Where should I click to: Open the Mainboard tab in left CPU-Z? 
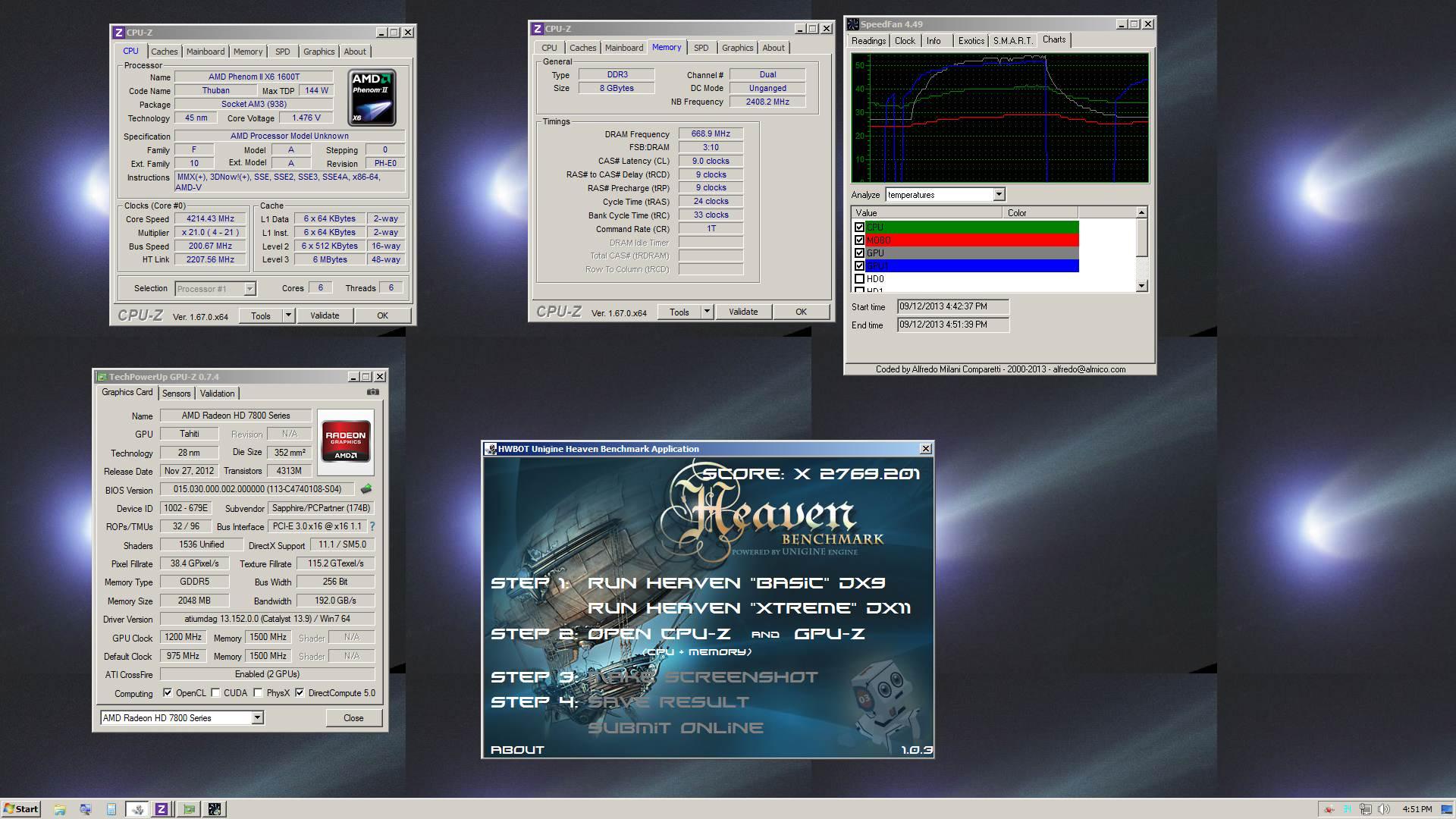point(206,52)
